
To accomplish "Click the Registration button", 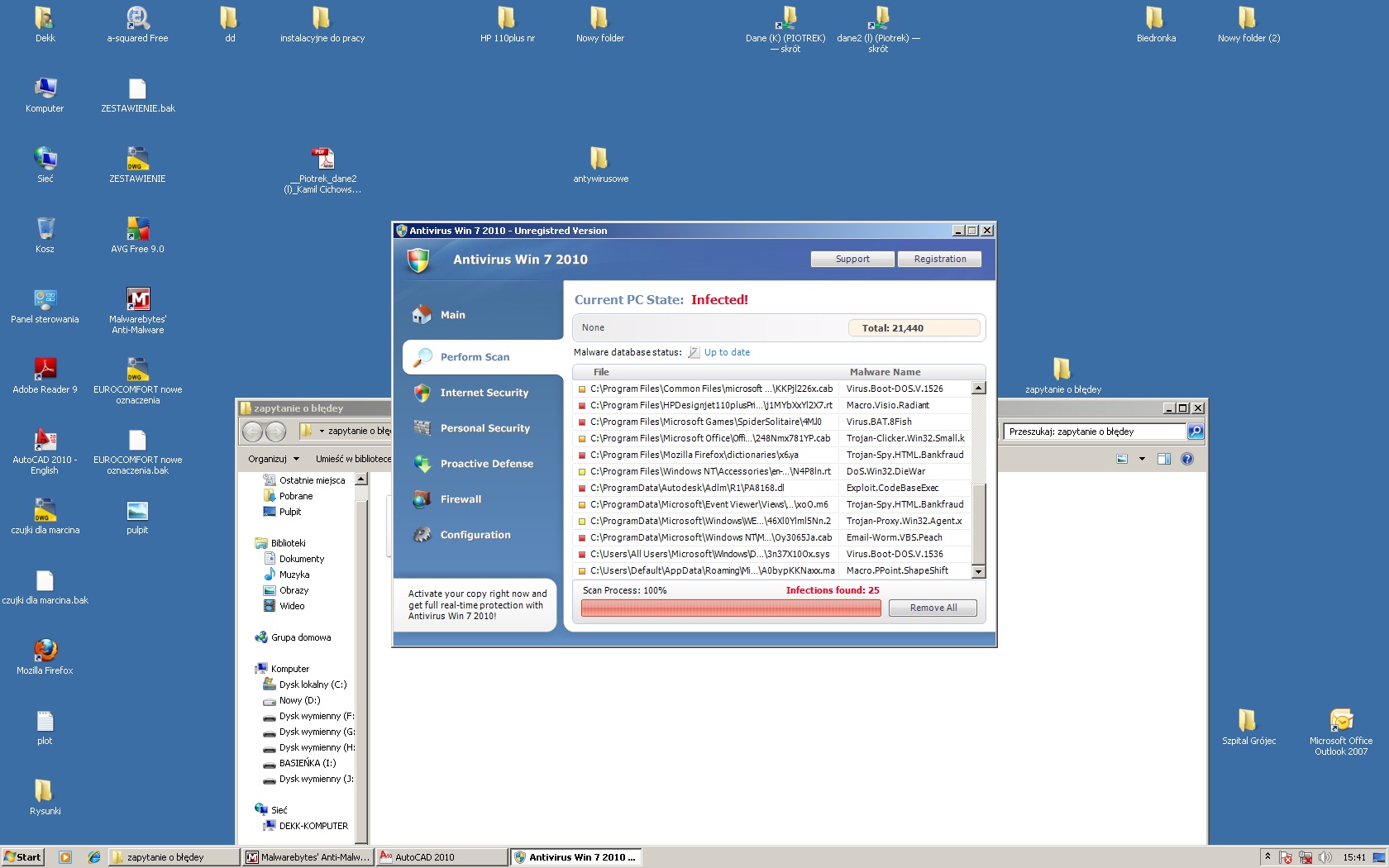I will click(x=939, y=259).
